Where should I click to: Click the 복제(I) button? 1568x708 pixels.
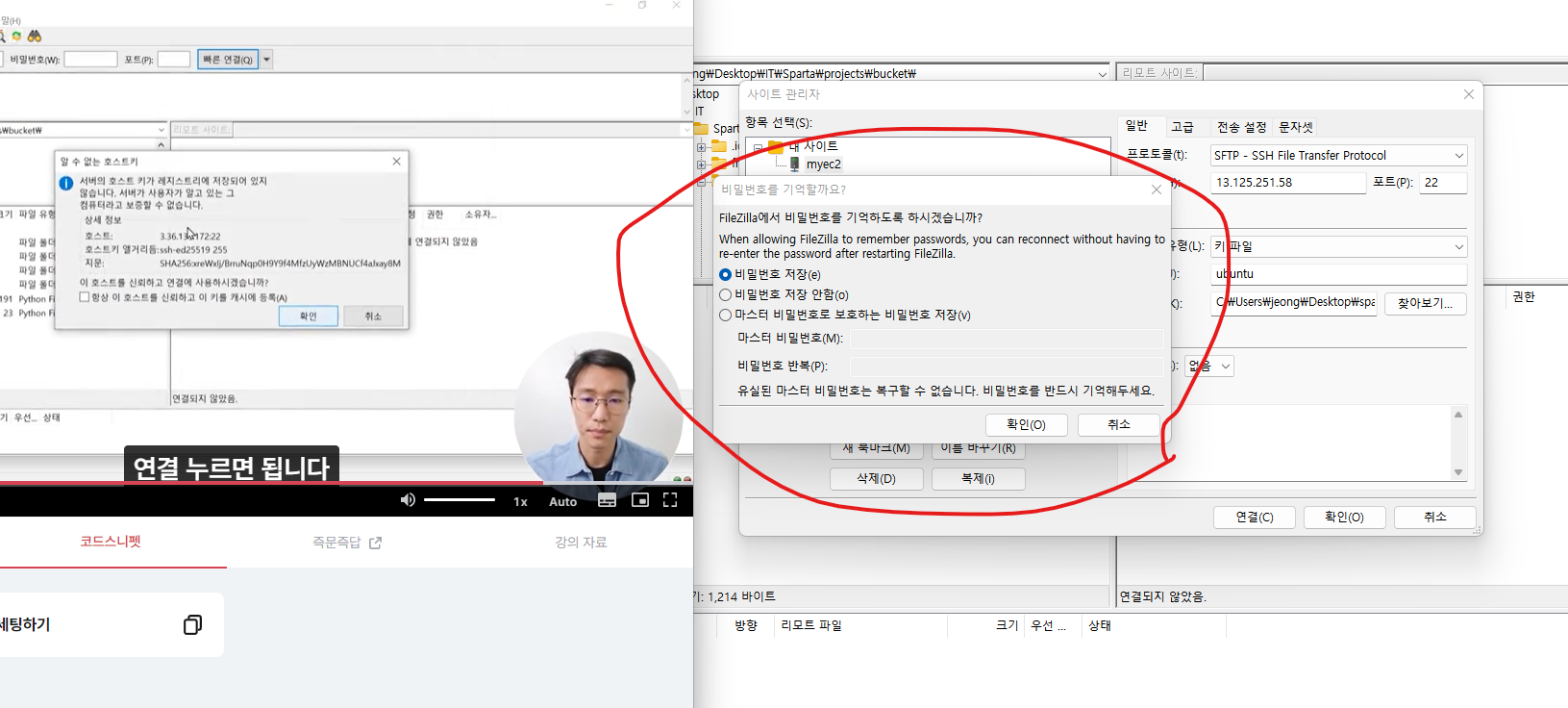978,479
